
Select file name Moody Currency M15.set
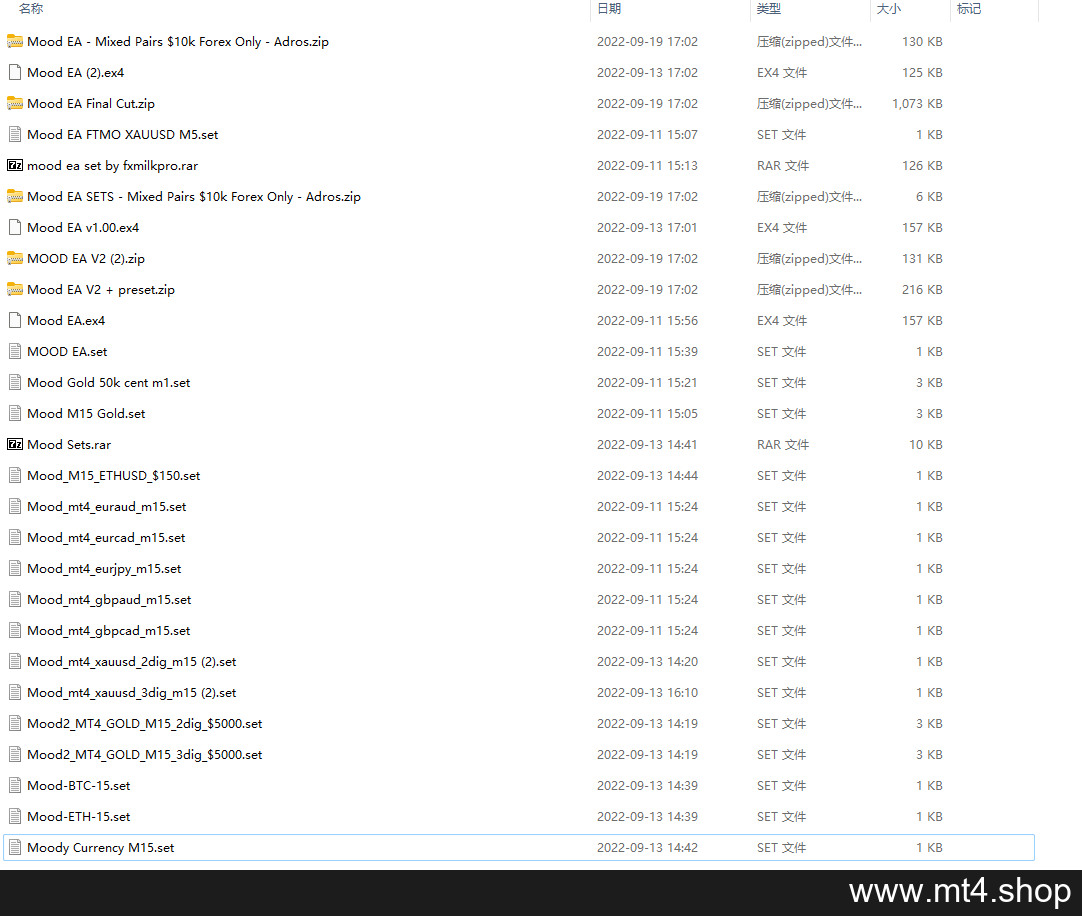pyautogui.click(x=101, y=848)
